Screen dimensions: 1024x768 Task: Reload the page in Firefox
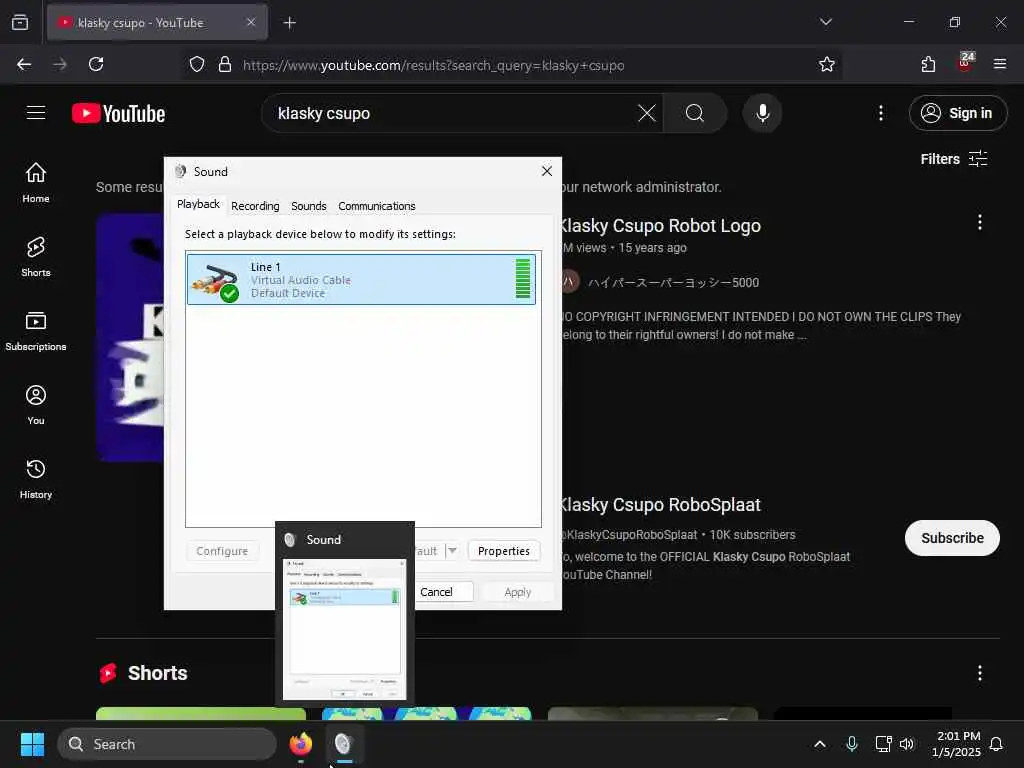tap(96, 64)
